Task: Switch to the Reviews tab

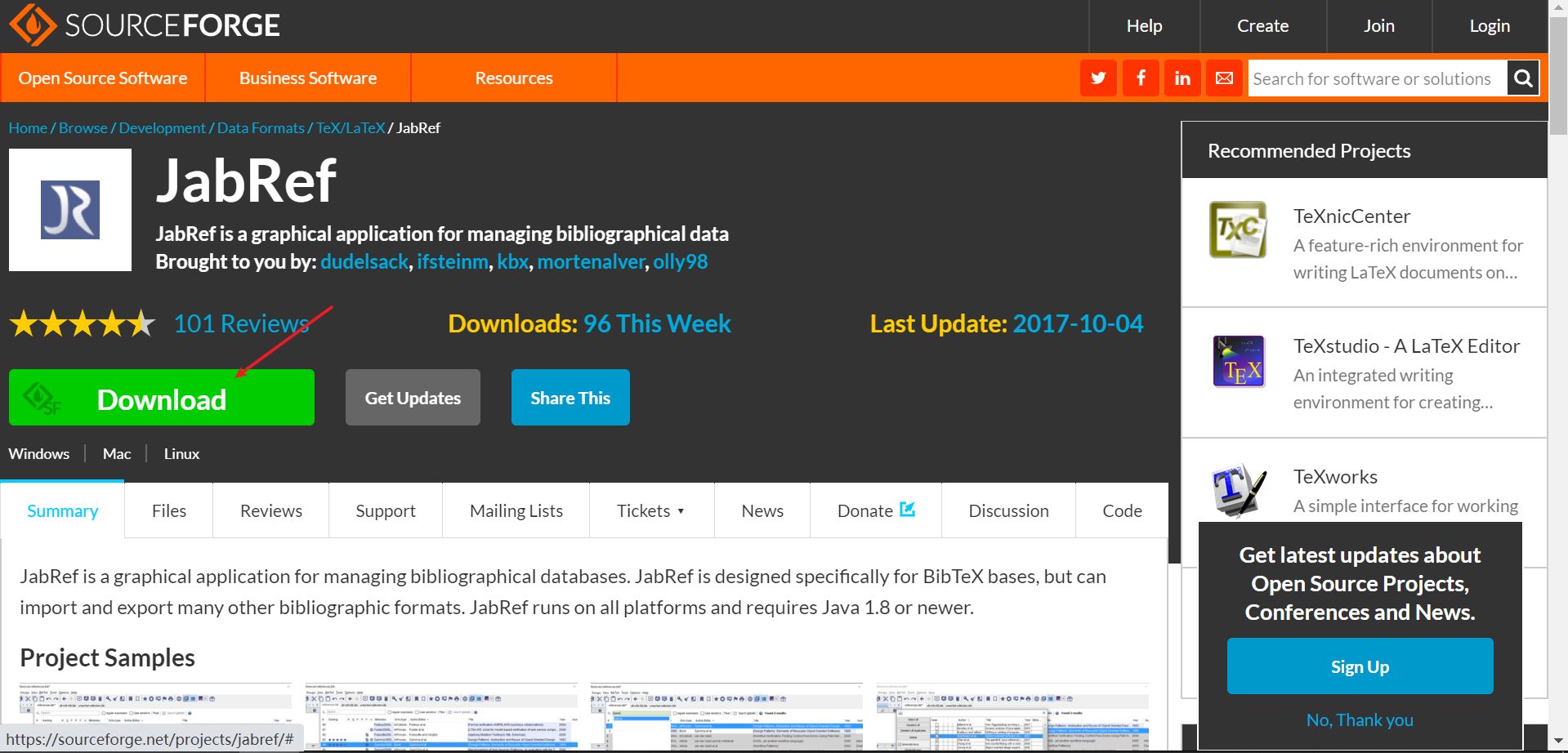Action: 271,510
